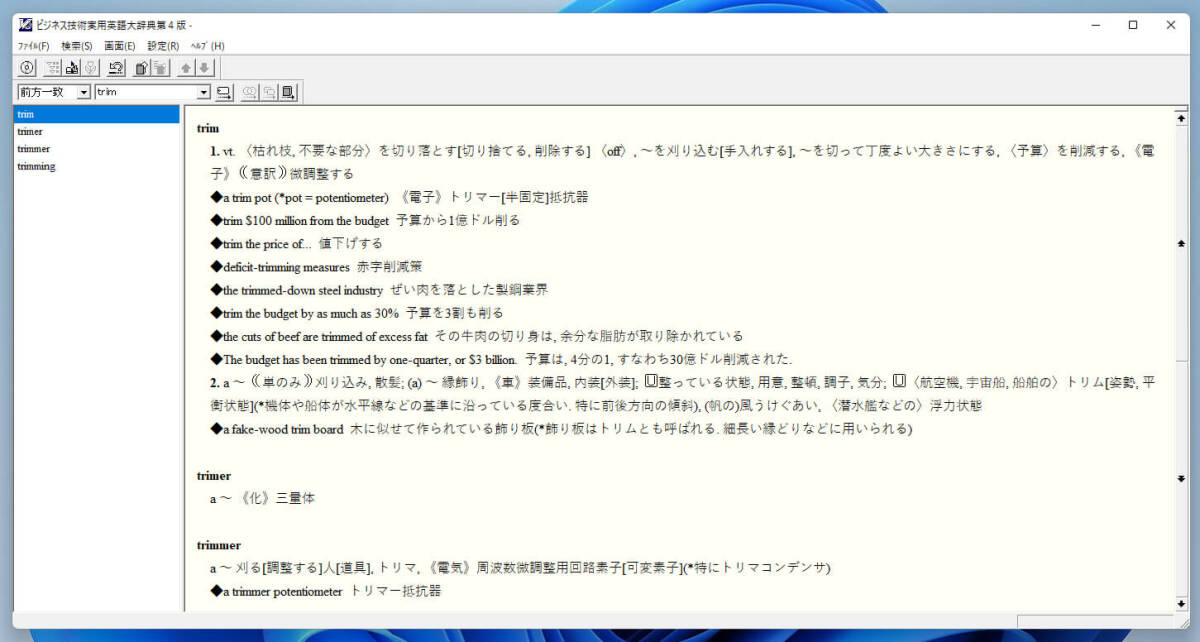Click the bold 'trimer' entry heading

(213, 476)
